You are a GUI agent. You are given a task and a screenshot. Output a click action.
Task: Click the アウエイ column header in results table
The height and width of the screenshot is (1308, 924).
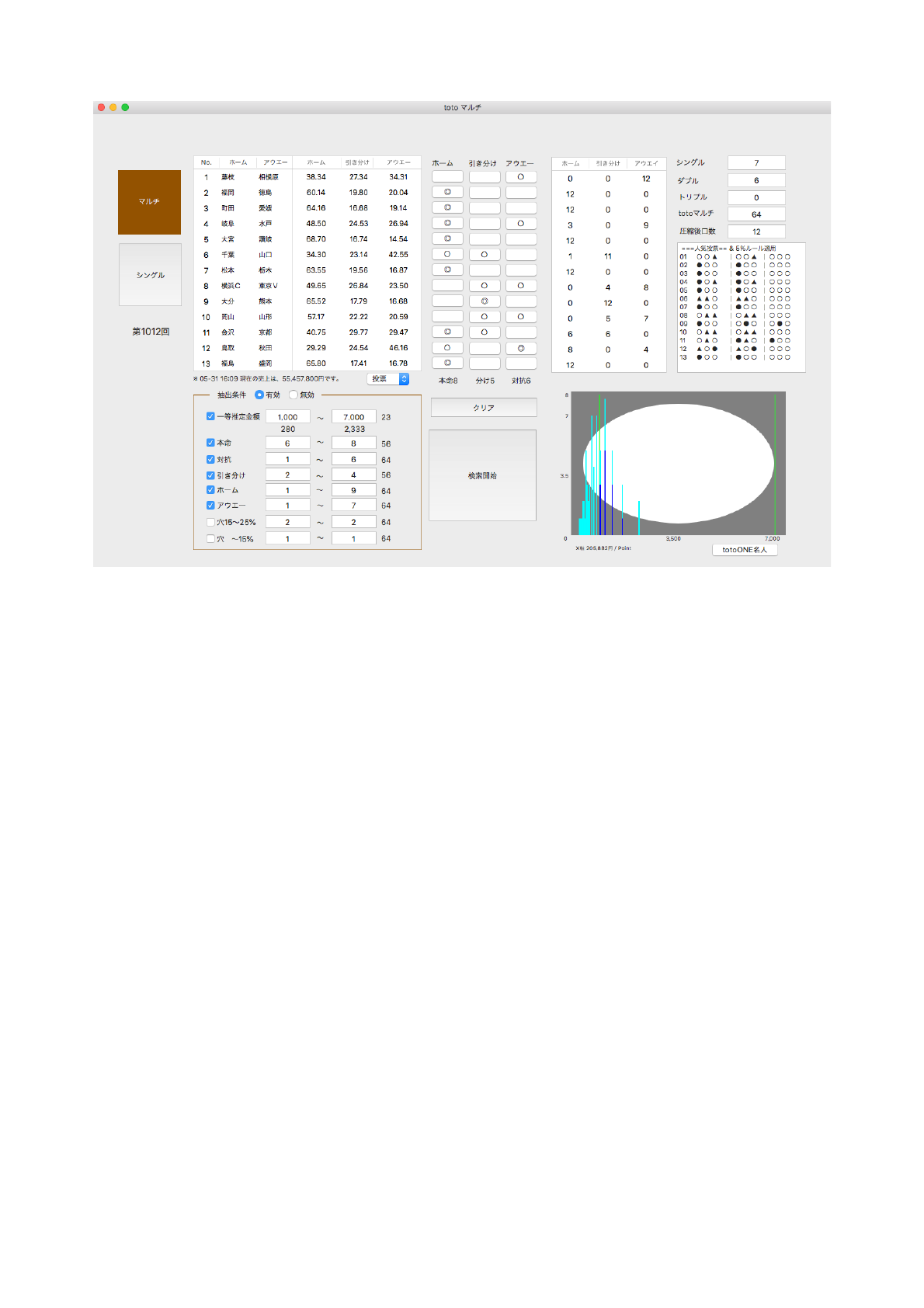click(x=646, y=163)
